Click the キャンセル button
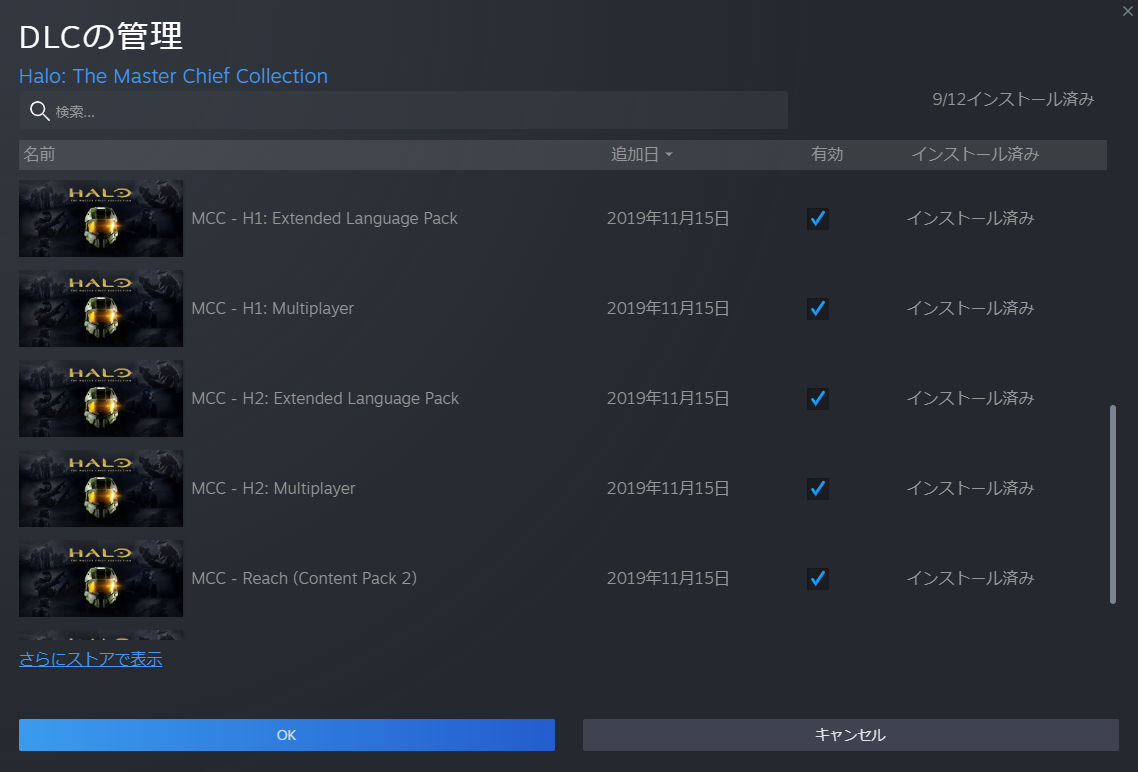 [851, 735]
